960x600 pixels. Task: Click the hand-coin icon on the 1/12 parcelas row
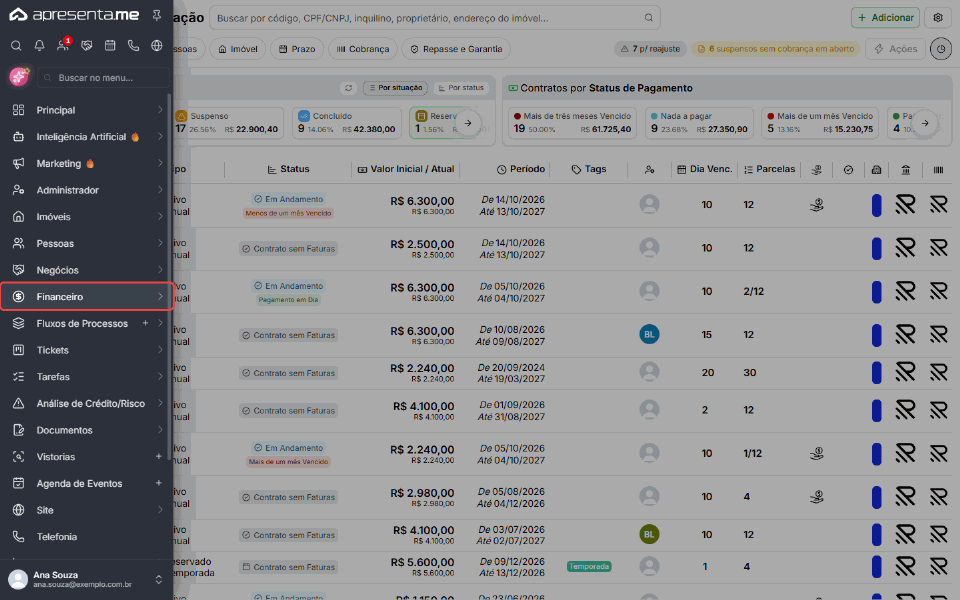pyautogui.click(x=816, y=453)
